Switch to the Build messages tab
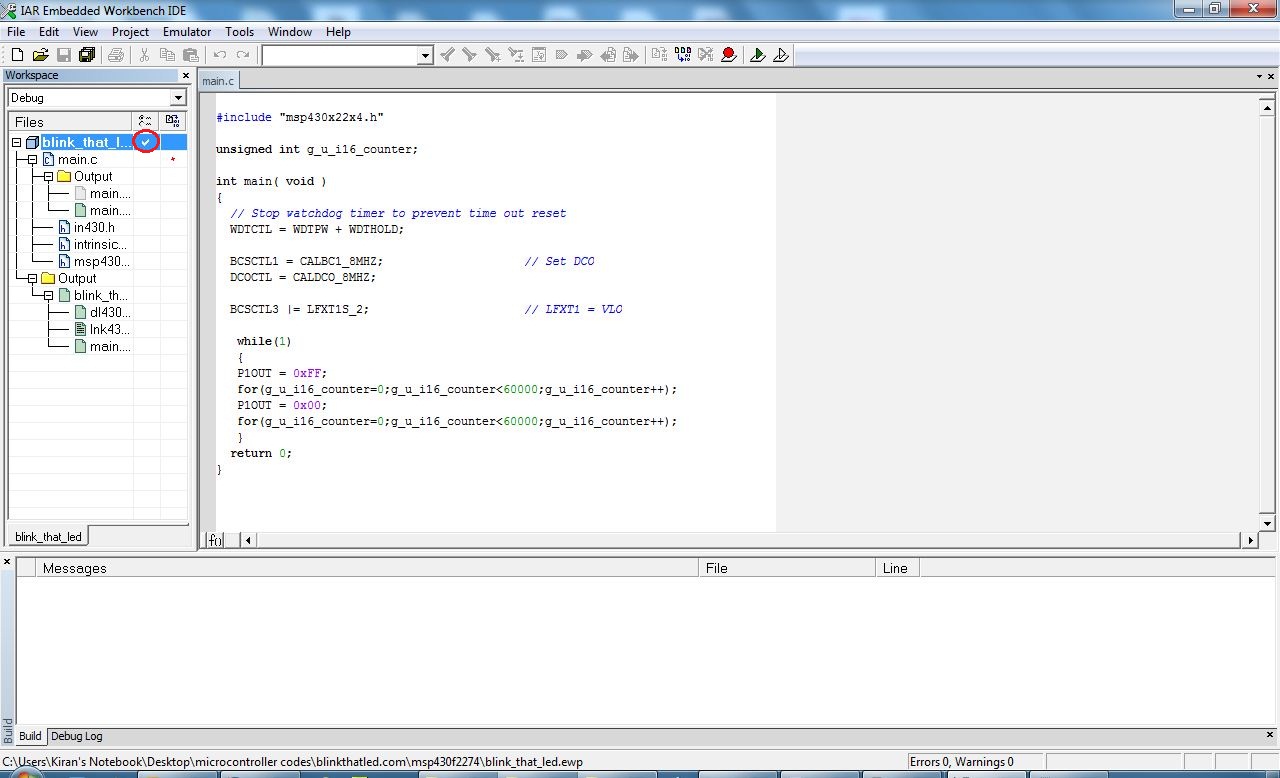 click(30, 736)
